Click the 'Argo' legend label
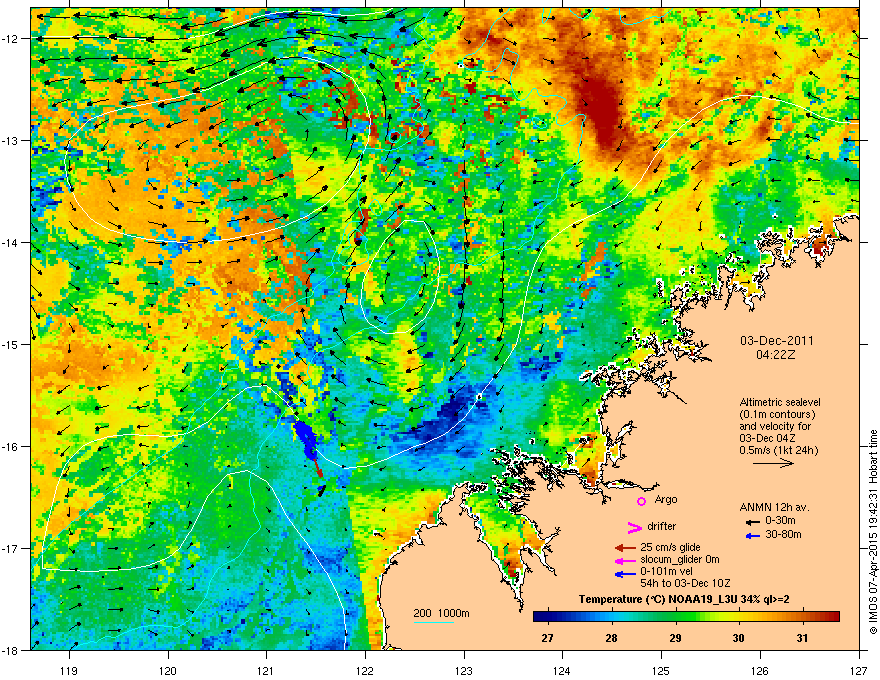The image size is (880, 680). pos(666,499)
